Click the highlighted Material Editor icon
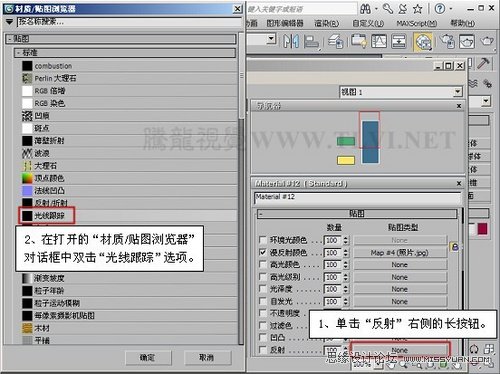The image size is (500, 374). (x=423, y=42)
